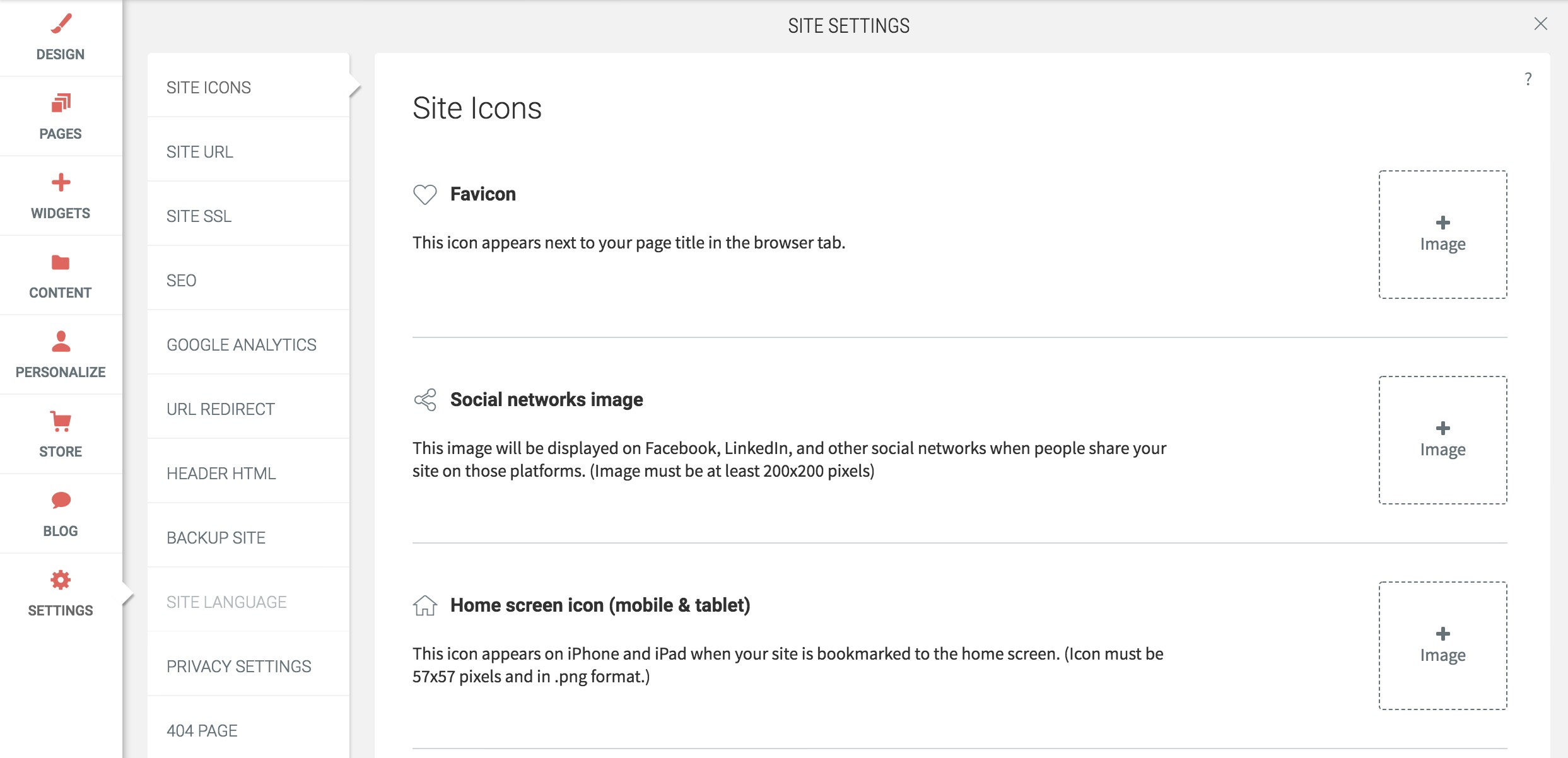Image resolution: width=1568 pixels, height=758 pixels.
Task: Open the Design paintbrush panel
Action: [61, 24]
